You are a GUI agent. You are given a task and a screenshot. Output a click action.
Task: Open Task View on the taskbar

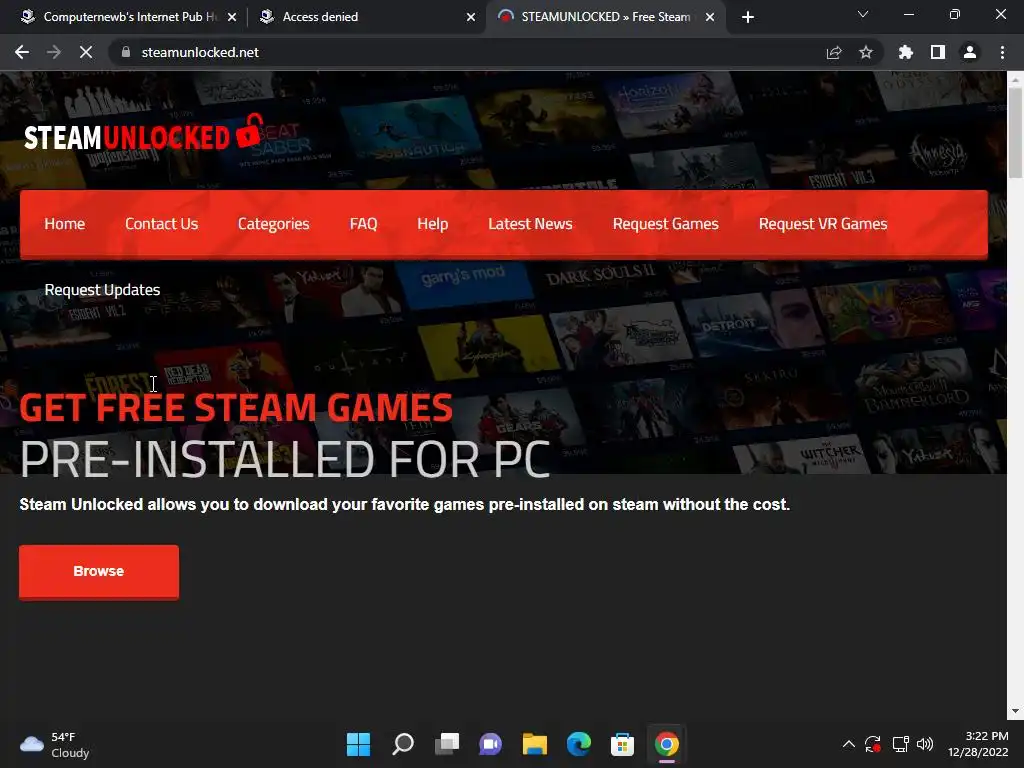(447, 744)
